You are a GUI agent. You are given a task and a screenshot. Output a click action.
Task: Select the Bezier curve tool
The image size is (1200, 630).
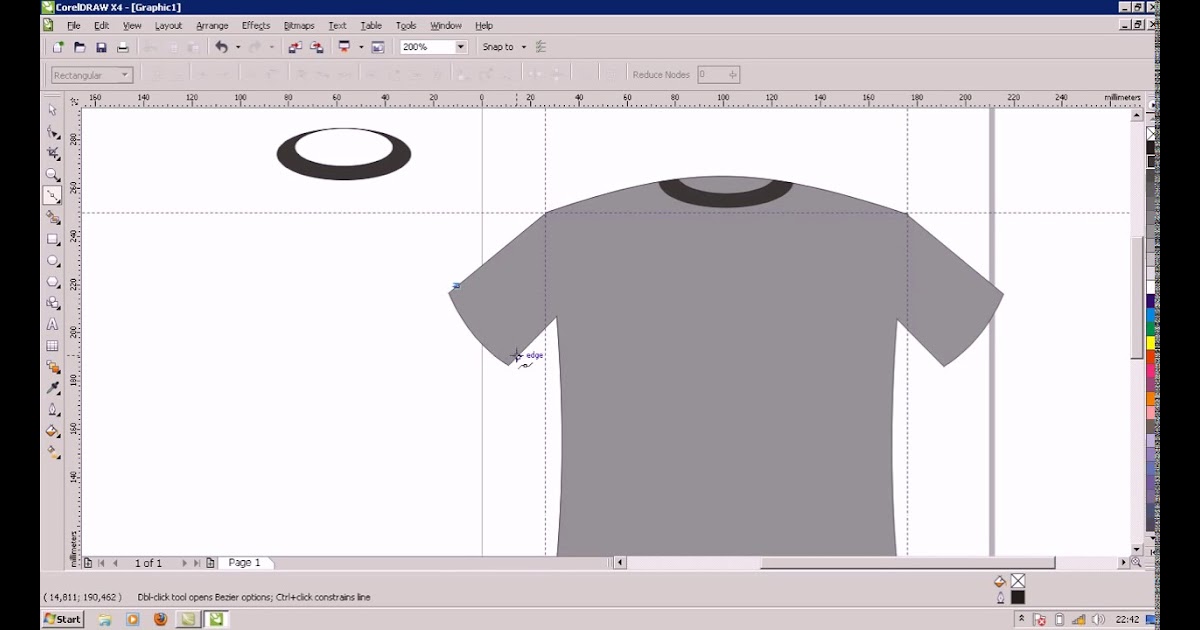point(53,196)
